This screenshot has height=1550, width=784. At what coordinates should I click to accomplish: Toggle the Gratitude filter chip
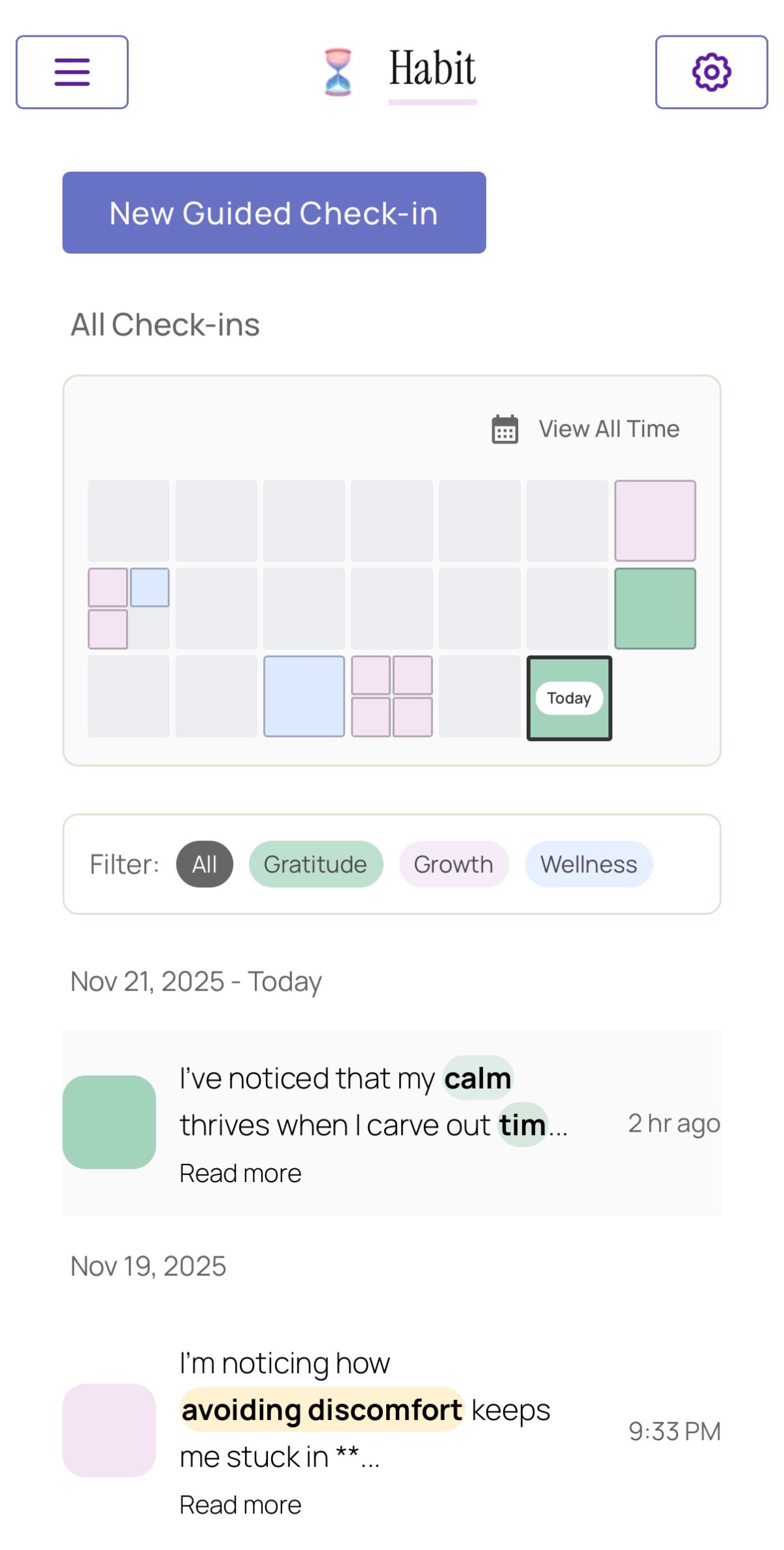pos(316,864)
